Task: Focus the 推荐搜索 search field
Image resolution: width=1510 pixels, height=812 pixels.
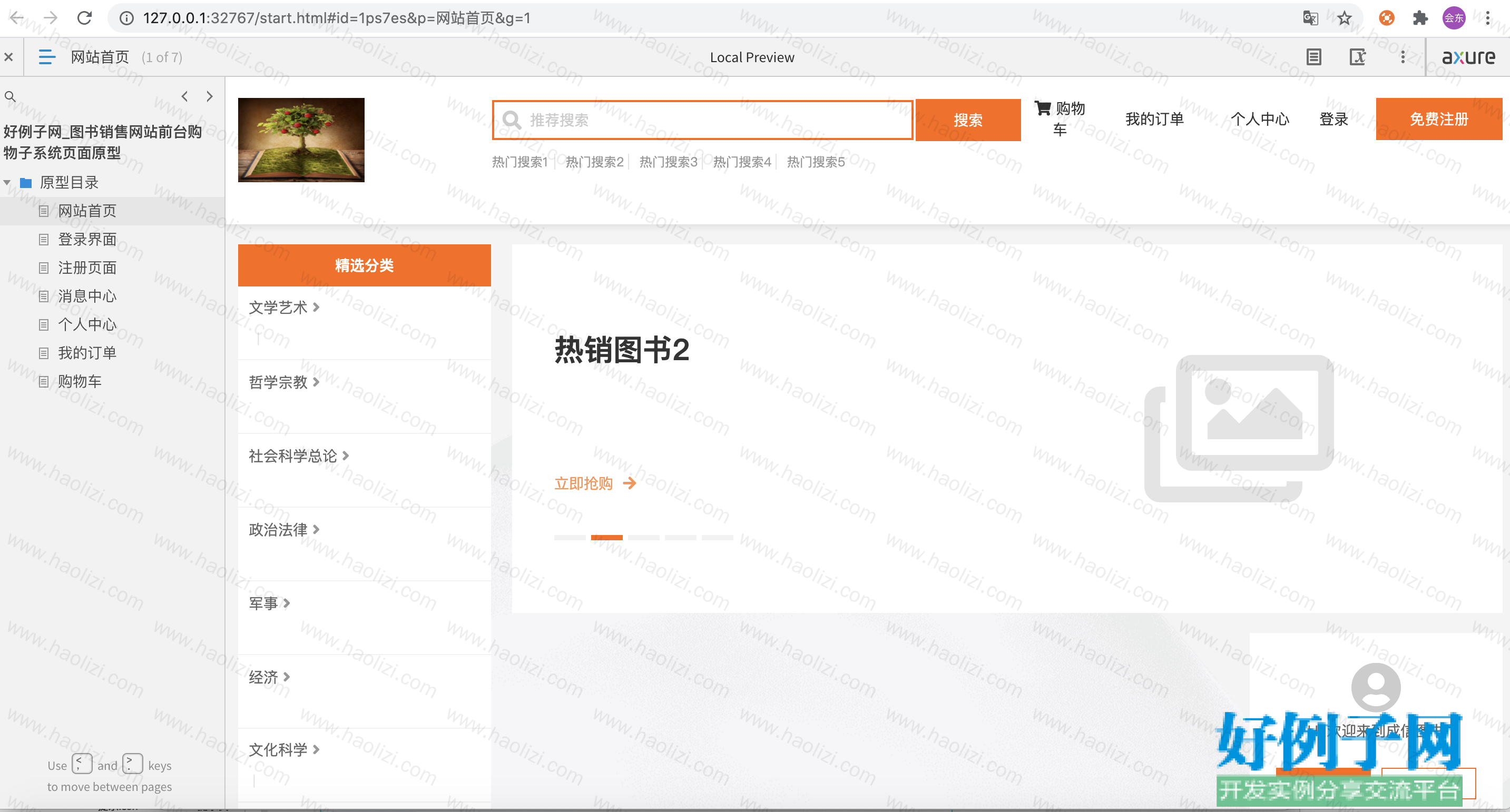Action: (702, 120)
